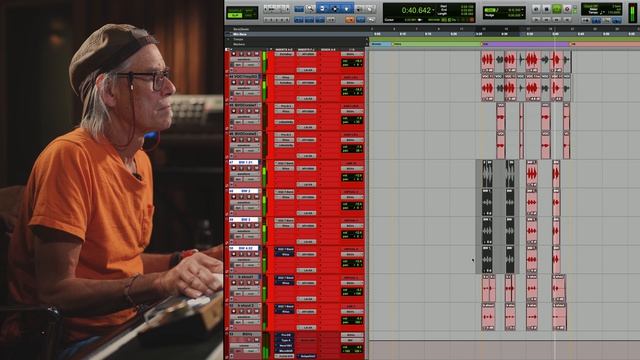Solo the BW 1.01 track
The image size is (640, 360).
[249, 168]
